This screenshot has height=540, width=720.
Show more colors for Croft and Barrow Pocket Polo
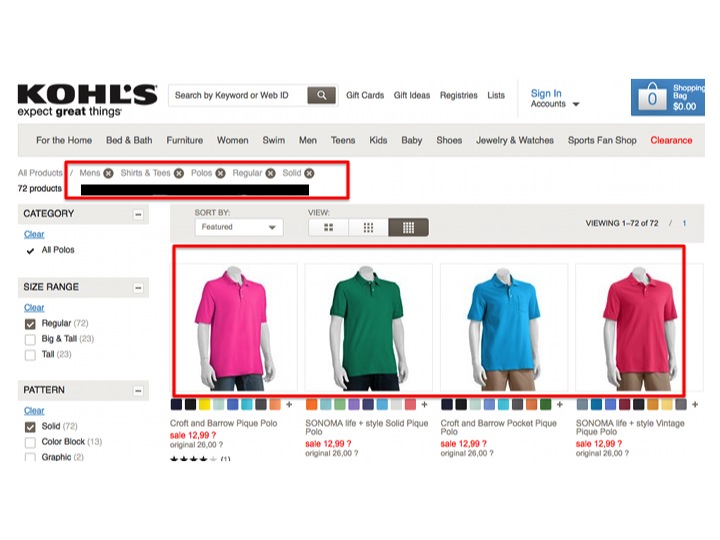559,405
